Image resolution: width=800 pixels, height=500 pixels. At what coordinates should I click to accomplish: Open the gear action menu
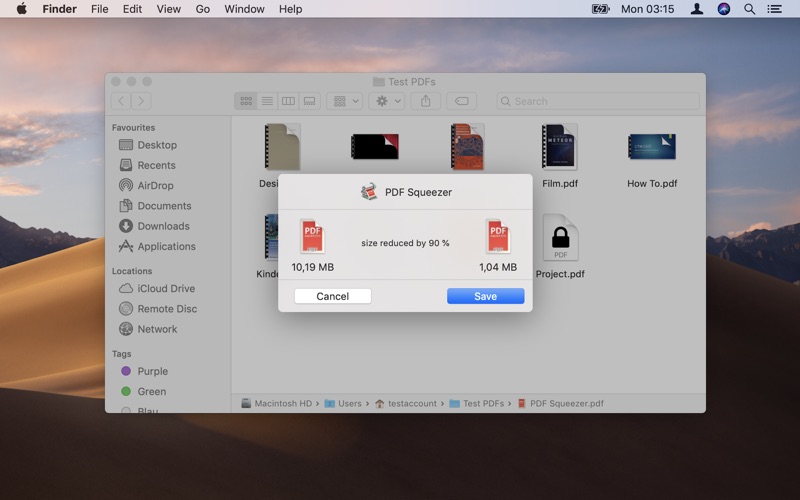click(x=387, y=101)
